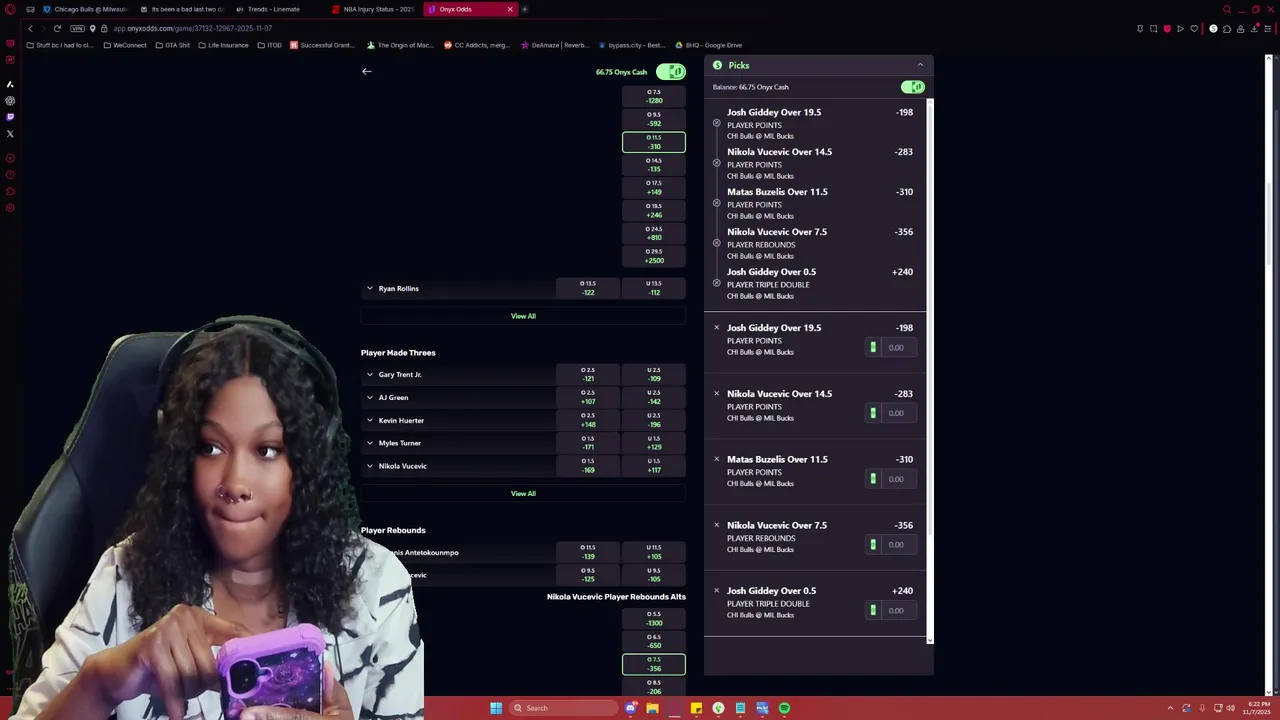Open the VPN badge in address bar

(x=77, y=29)
